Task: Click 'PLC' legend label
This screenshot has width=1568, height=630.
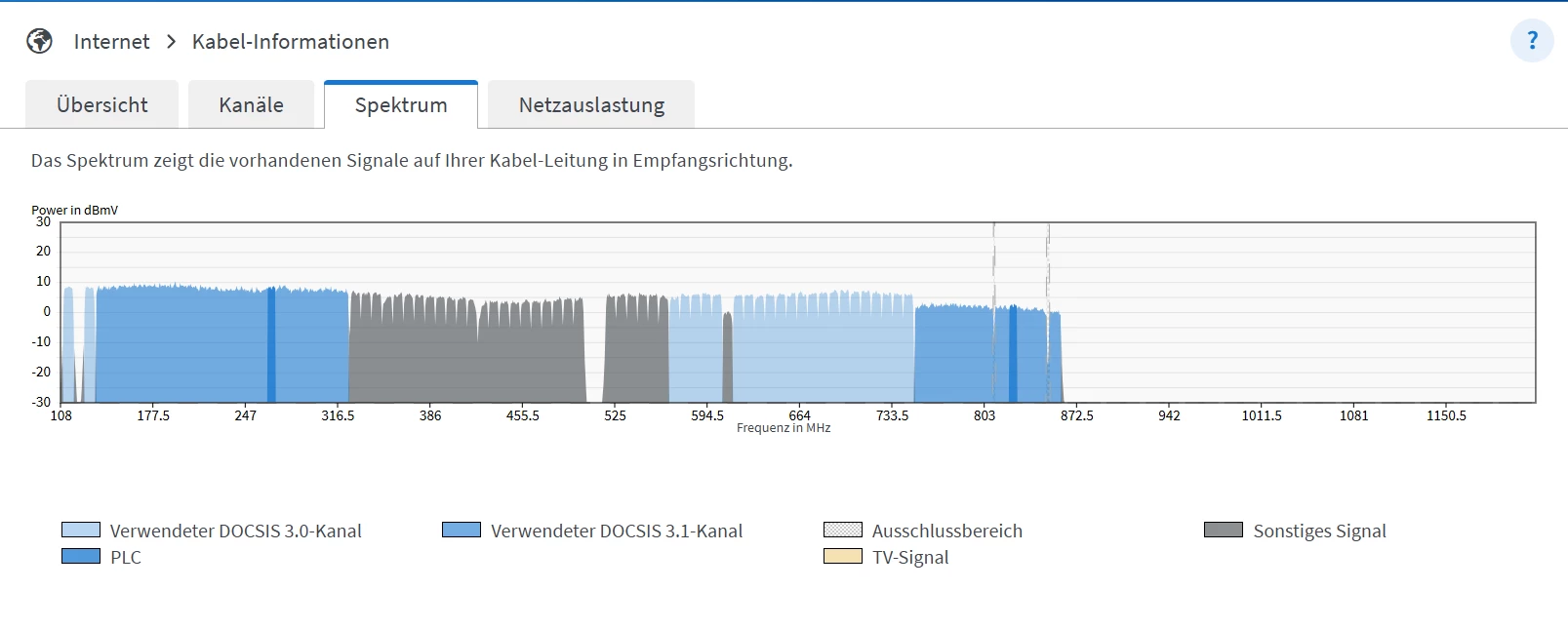Action: (126, 557)
